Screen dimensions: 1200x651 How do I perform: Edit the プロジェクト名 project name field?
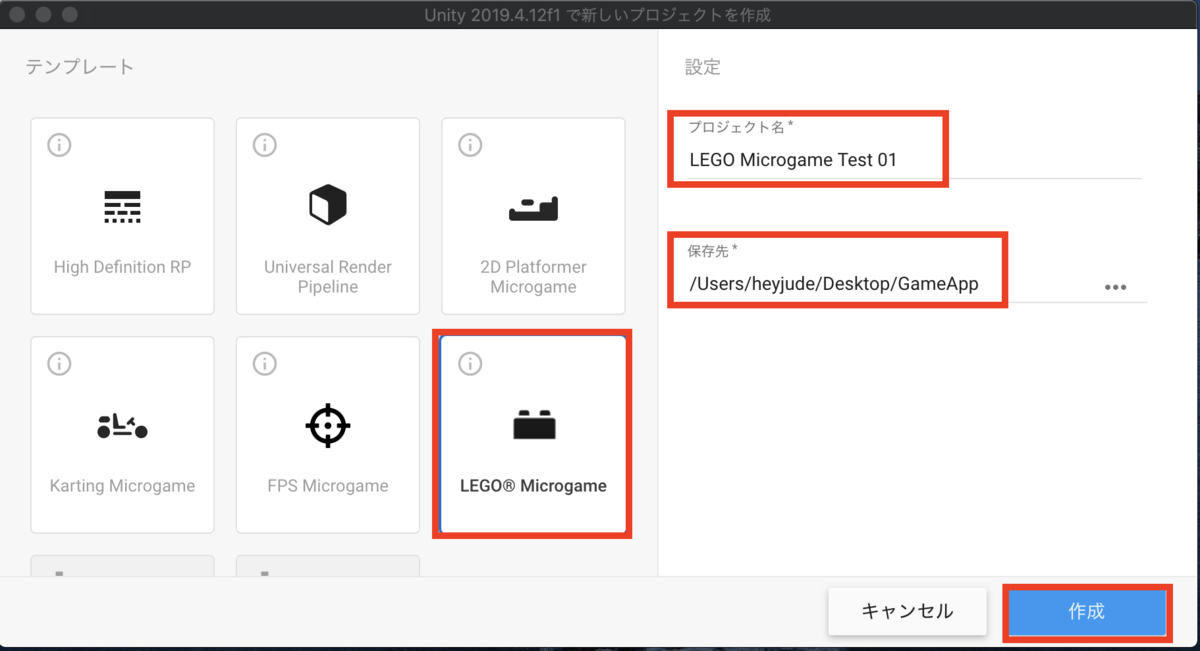pyautogui.click(x=913, y=160)
